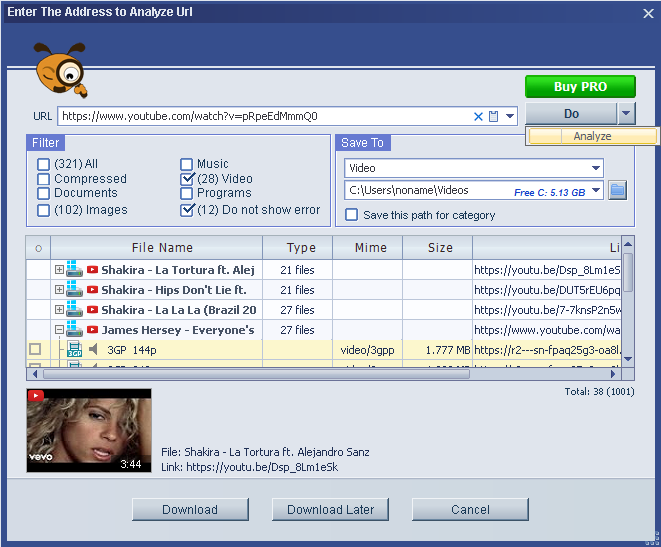
Task: Check Save this path for category
Action: click(351, 215)
